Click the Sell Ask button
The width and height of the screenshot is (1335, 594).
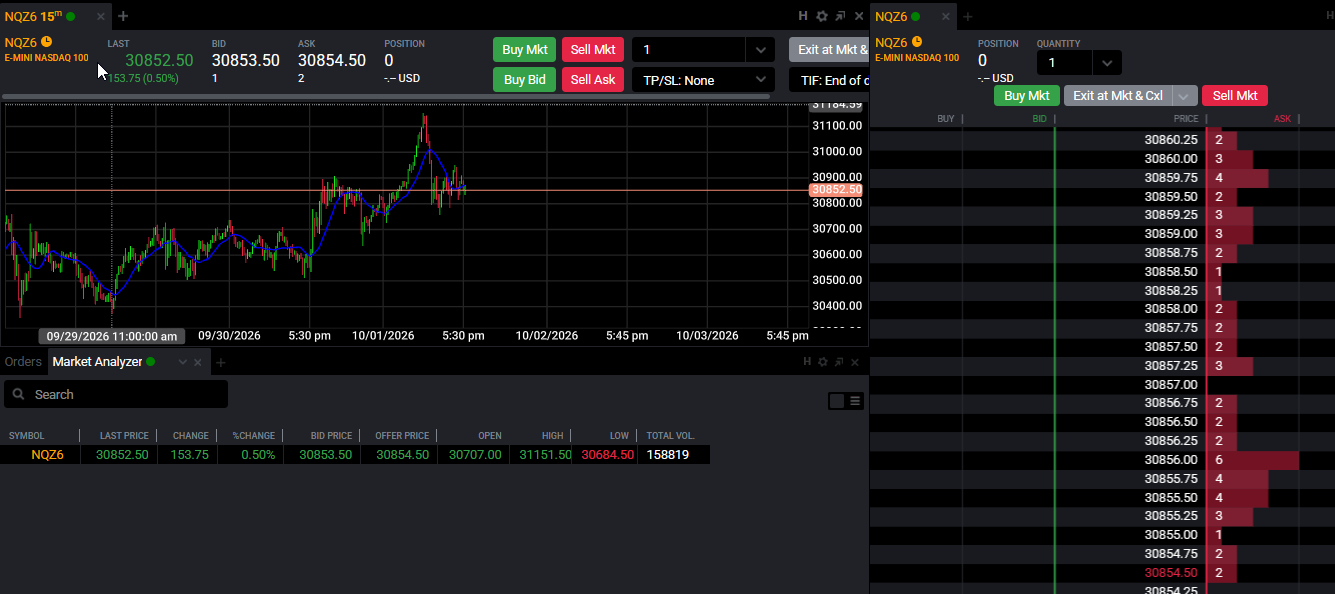click(x=593, y=80)
